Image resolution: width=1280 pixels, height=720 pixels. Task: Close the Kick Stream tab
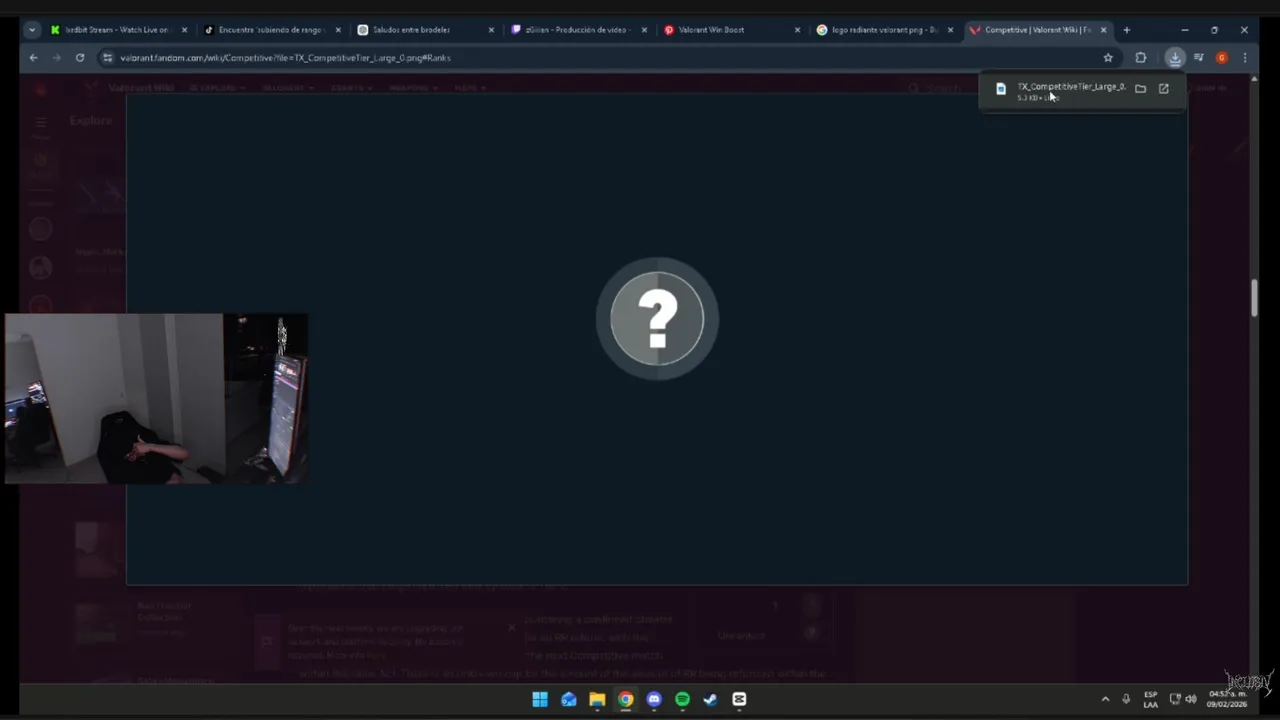coord(184,30)
